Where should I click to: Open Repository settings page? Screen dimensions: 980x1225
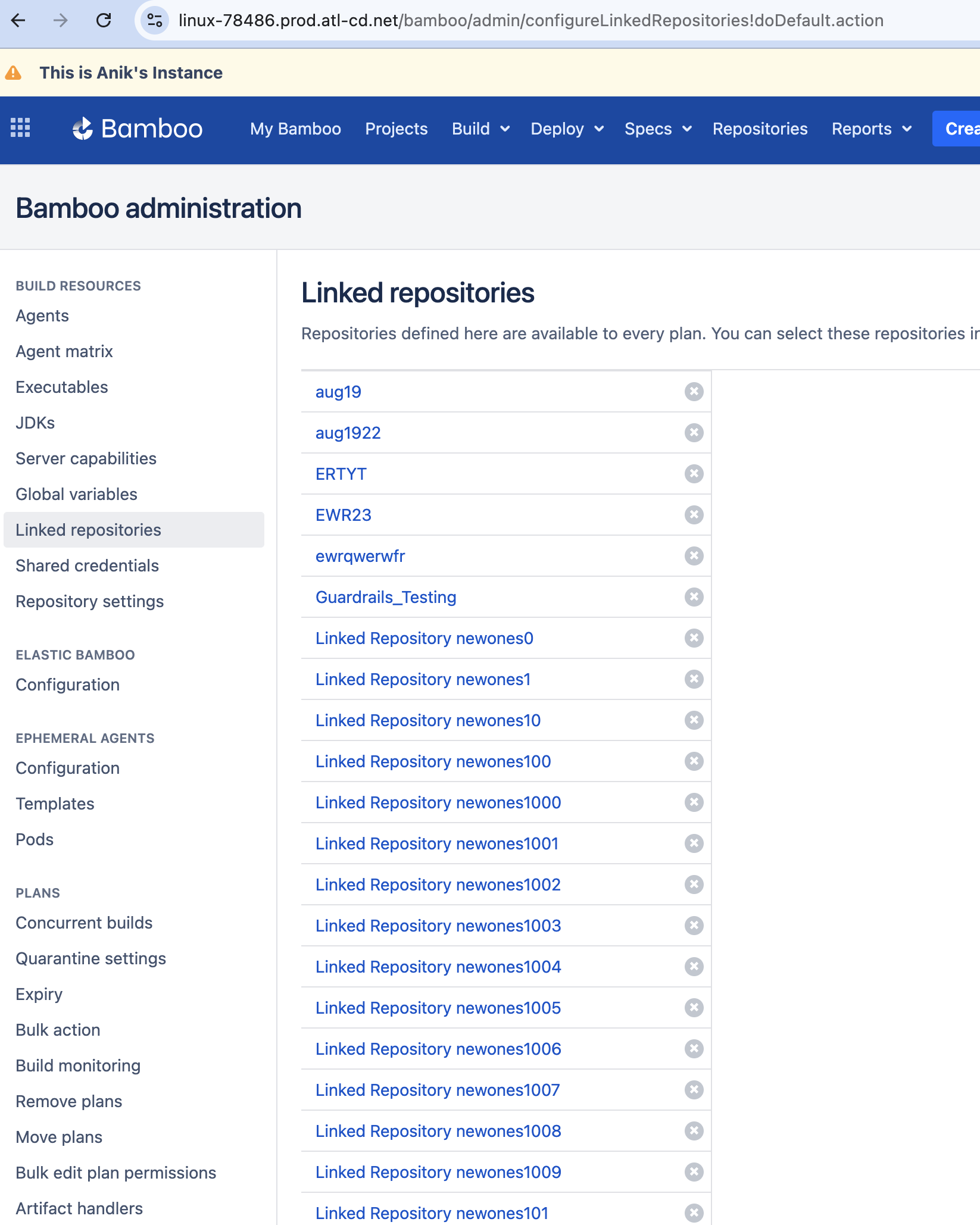(90, 601)
